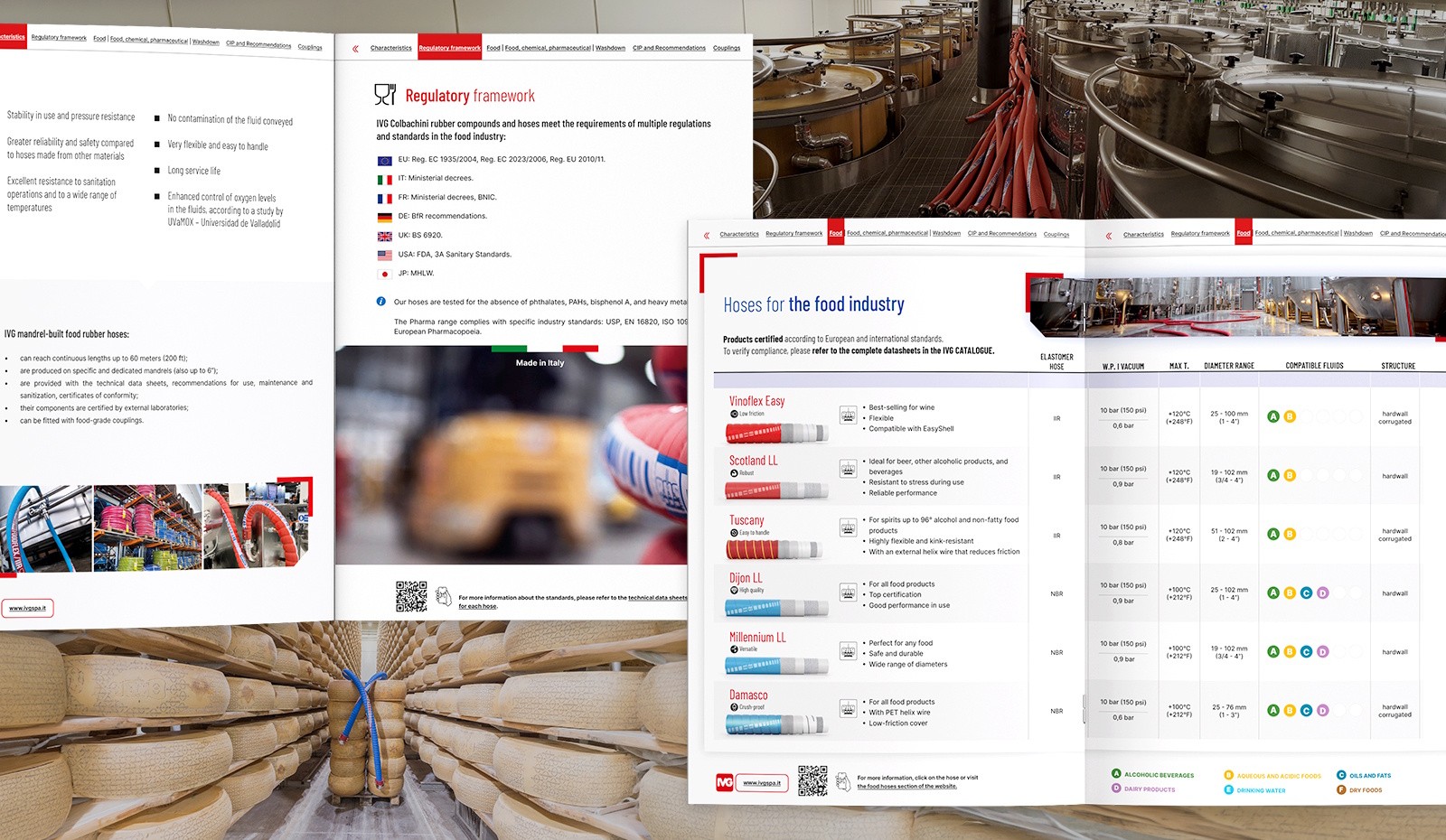Click the QR code beside the technical data sheets note
Viewport: 1446px width, 840px height.
pos(411,597)
